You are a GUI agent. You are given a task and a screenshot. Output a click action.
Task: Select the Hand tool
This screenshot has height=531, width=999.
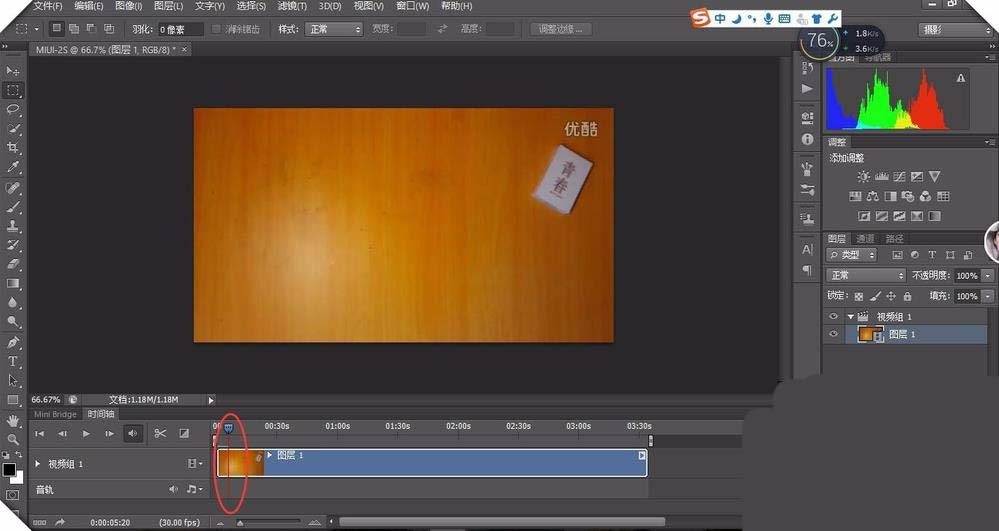tap(13, 421)
